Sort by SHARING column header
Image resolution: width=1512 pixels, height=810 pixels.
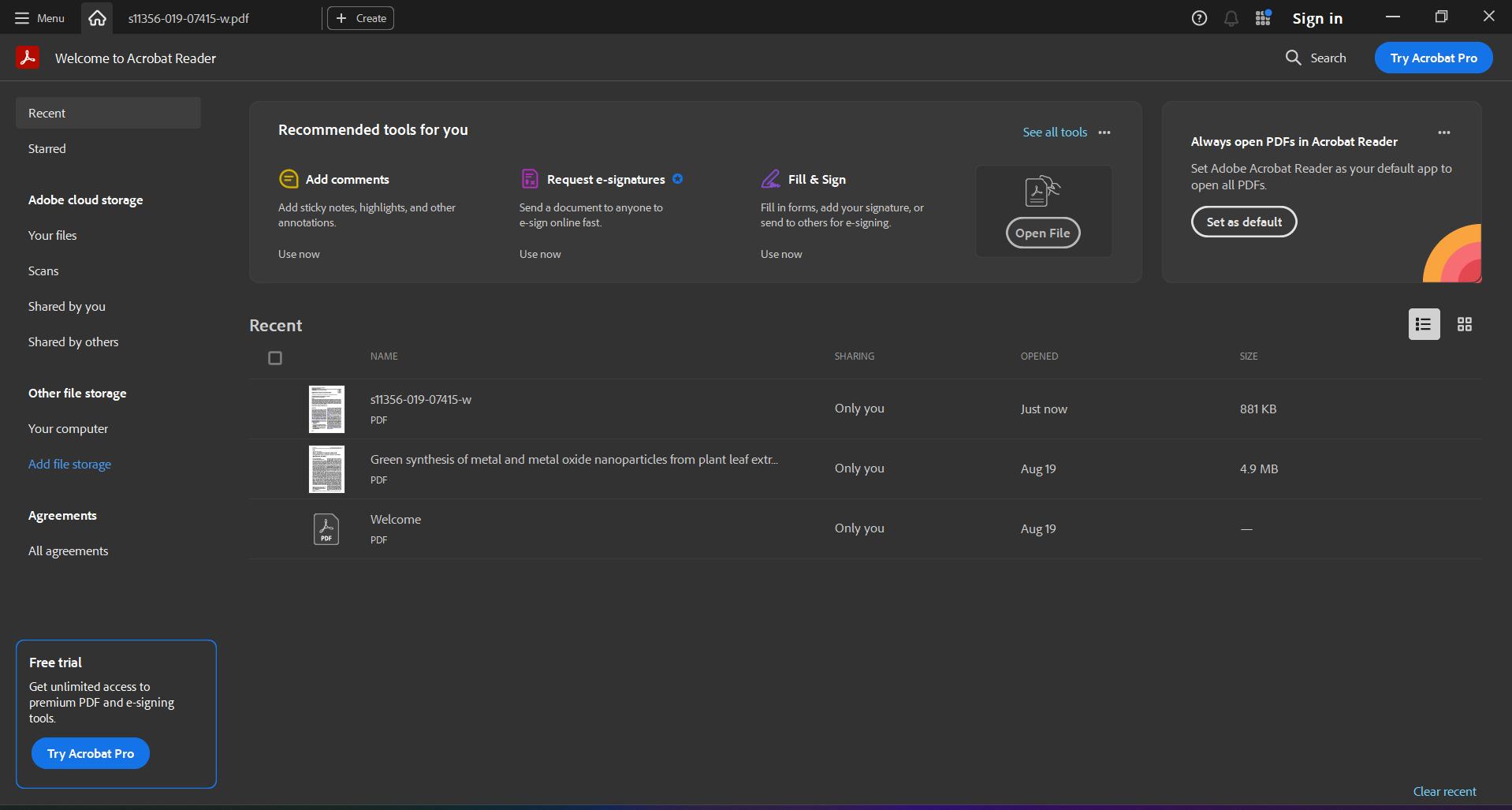(x=855, y=356)
